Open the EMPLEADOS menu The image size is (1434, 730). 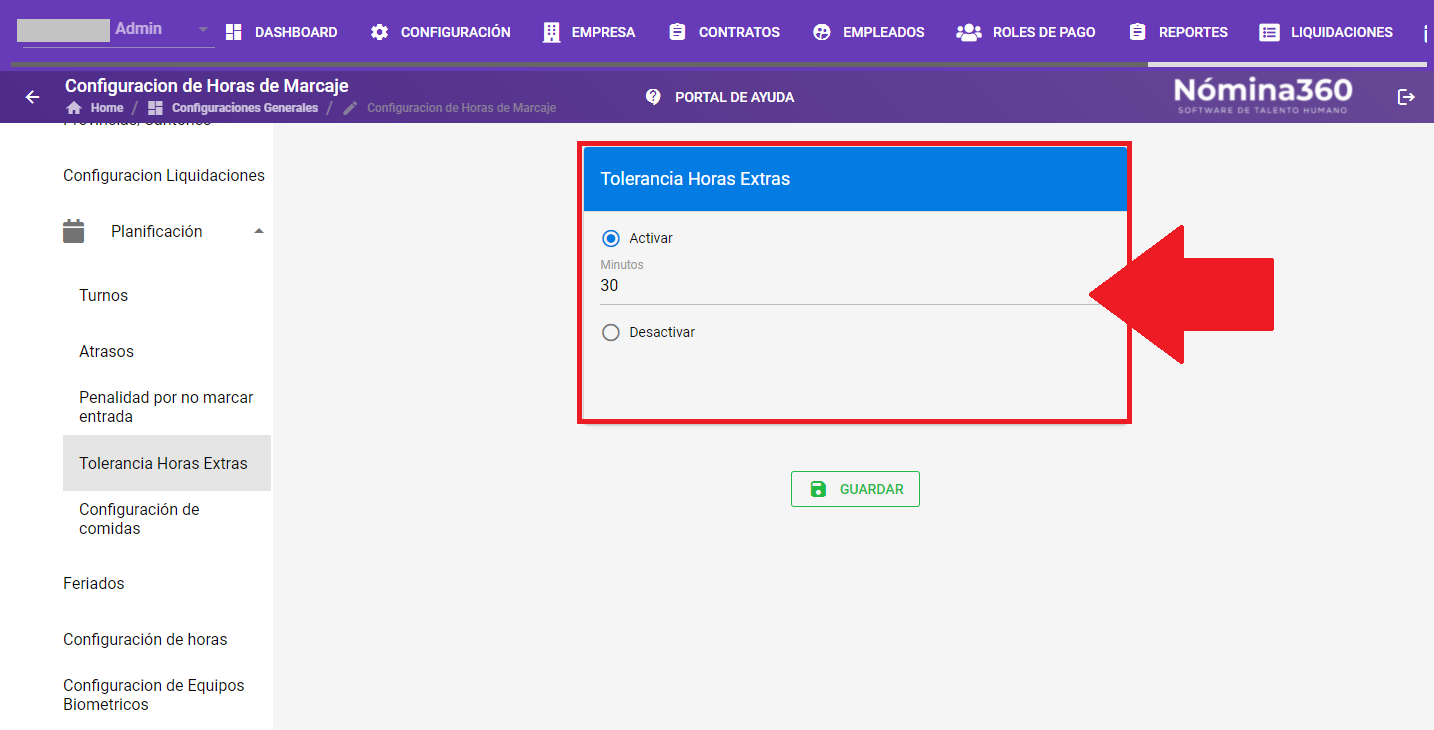869,32
